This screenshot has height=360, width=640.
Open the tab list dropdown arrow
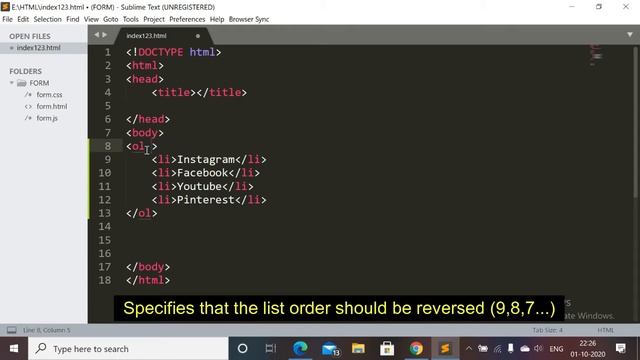click(x=630, y=35)
